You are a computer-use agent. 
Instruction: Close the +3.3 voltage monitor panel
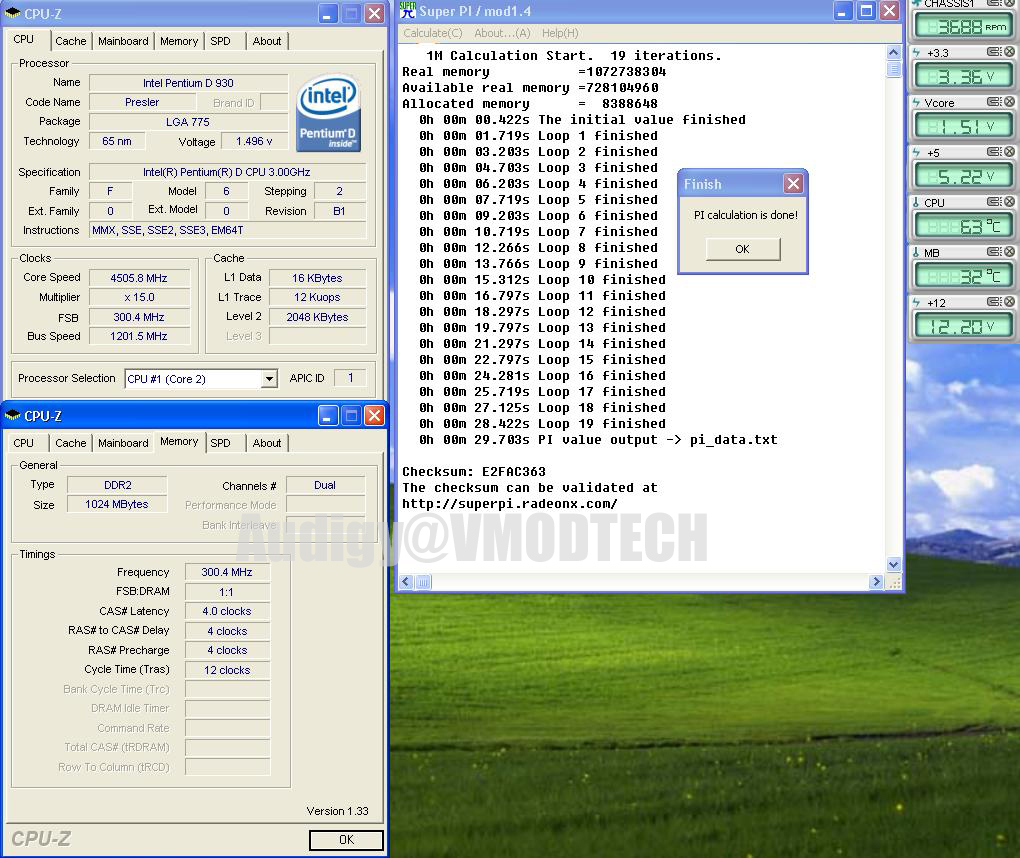point(1009,52)
